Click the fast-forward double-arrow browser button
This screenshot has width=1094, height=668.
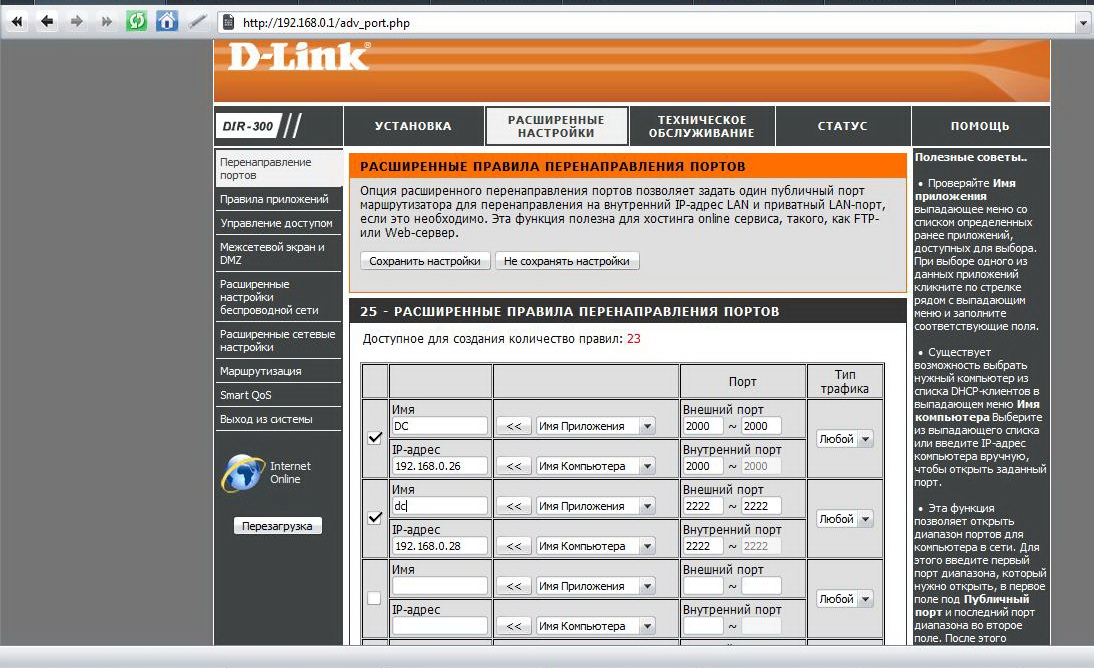(106, 21)
